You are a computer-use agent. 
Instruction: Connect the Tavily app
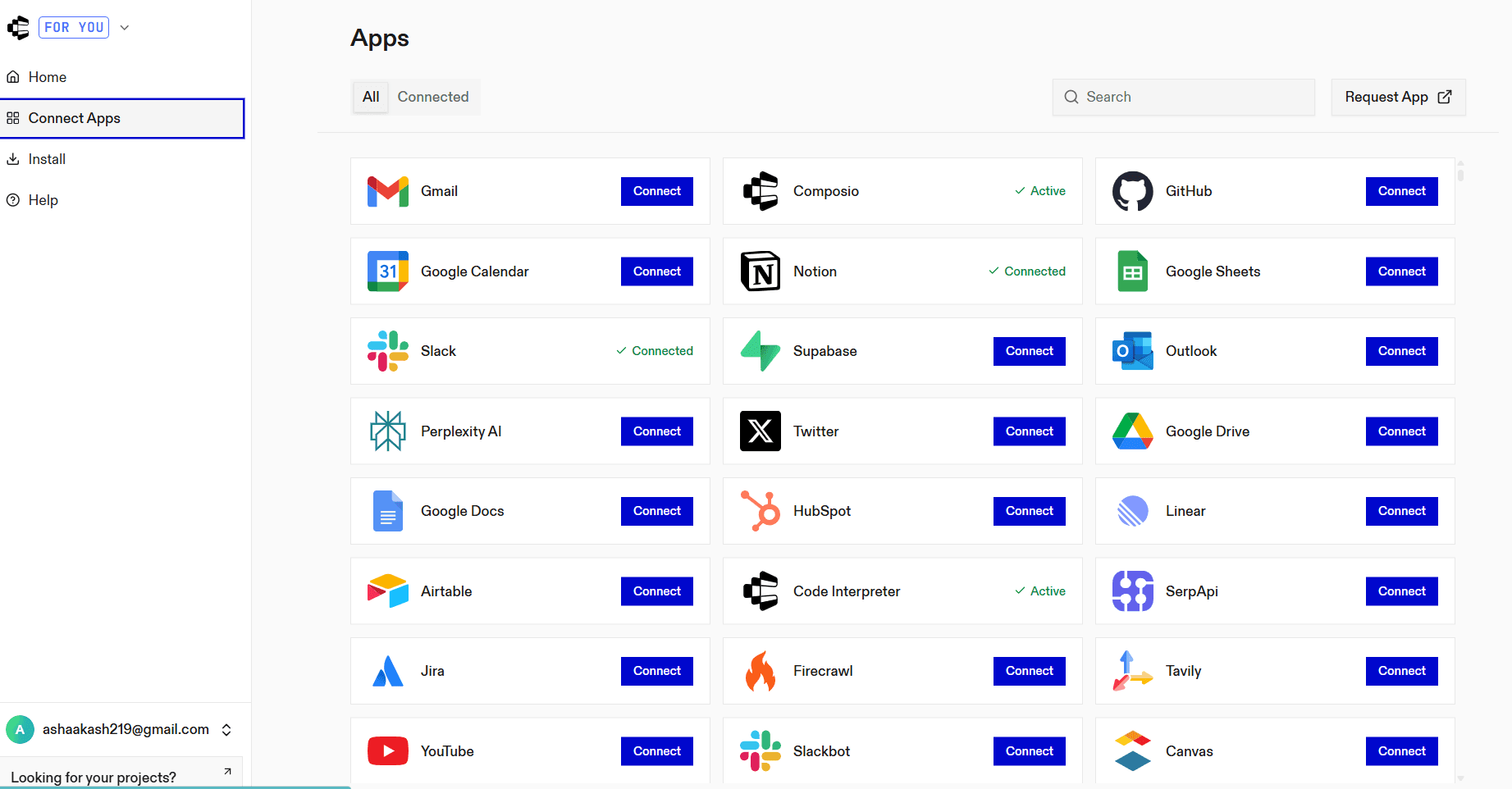click(x=1402, y=671)
